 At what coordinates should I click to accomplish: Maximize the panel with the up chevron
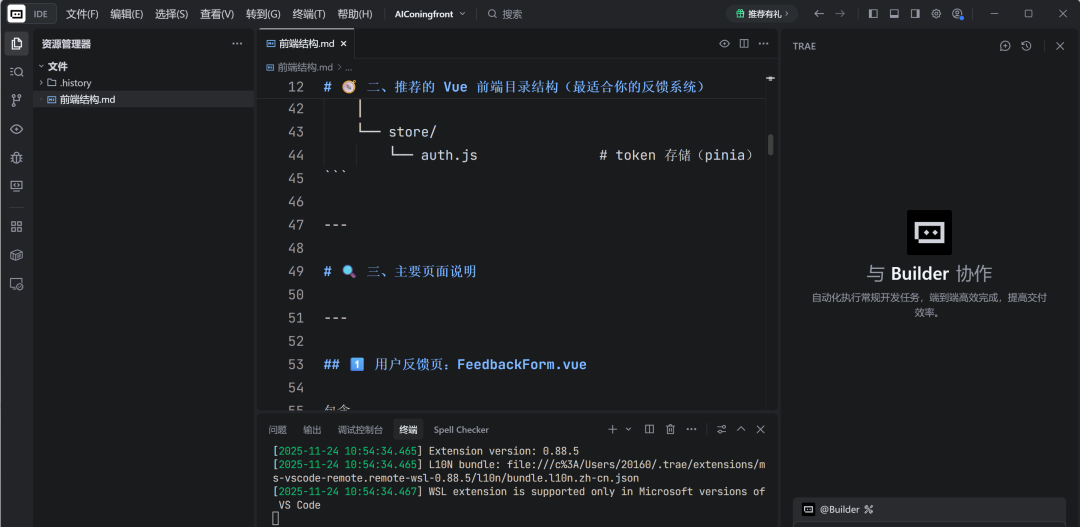pyautogui.click(x=741, y=429)
